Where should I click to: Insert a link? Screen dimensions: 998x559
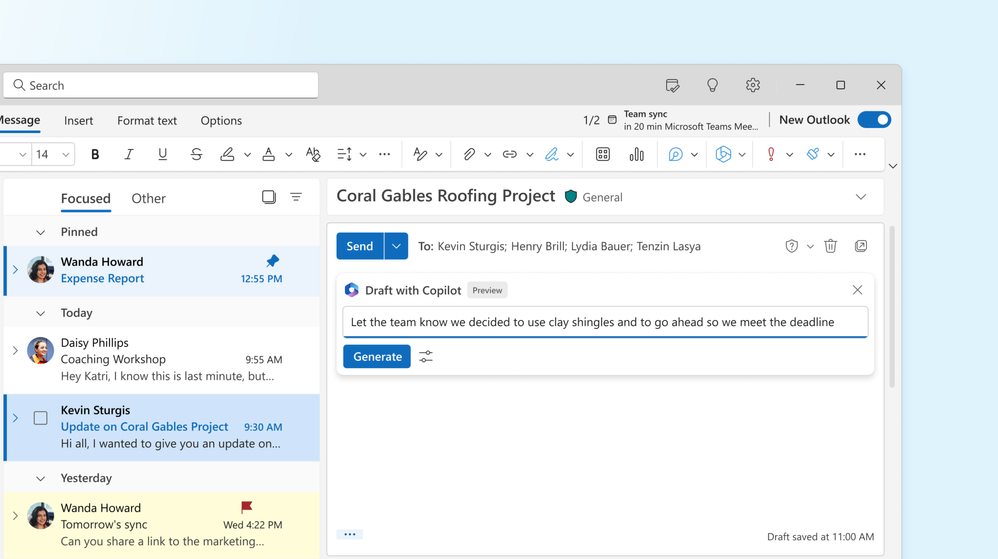[510, 154]
